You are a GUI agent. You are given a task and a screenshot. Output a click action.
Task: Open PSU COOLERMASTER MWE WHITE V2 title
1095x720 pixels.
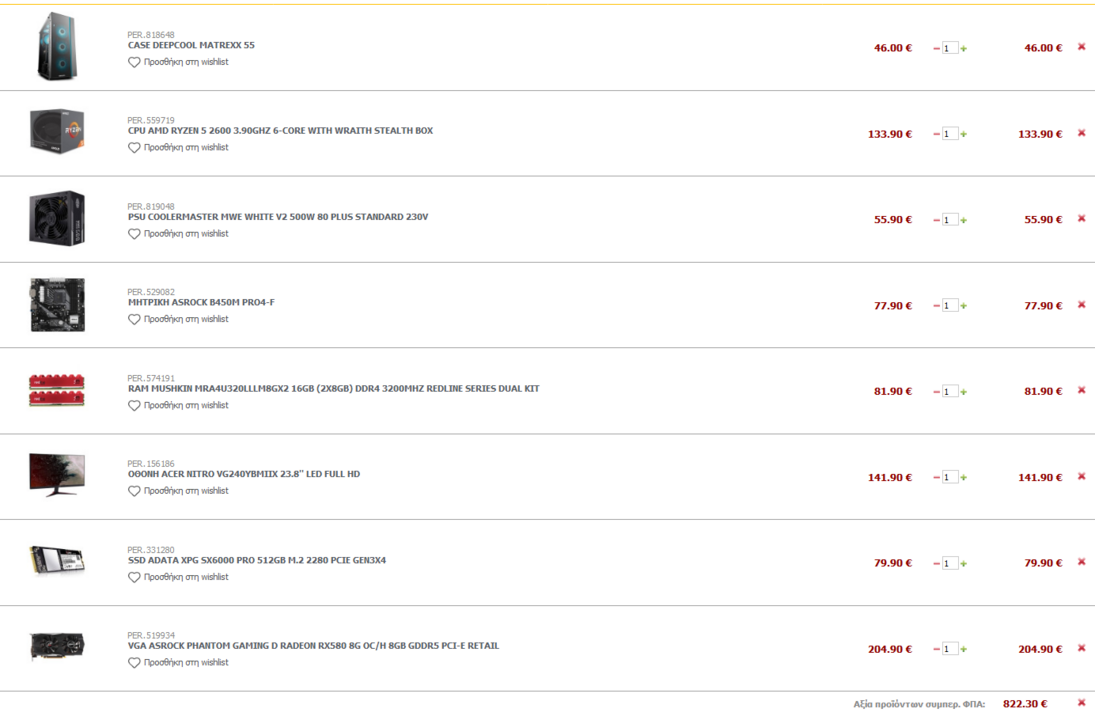point(278,217)
